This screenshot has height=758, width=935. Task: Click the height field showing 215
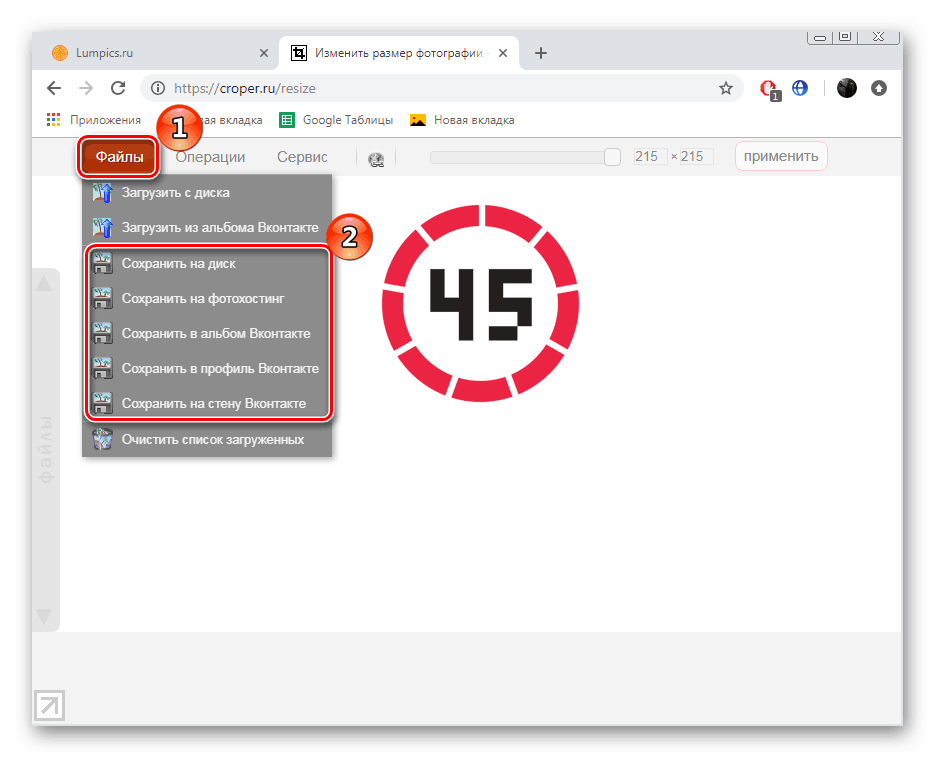coord(696,156)
